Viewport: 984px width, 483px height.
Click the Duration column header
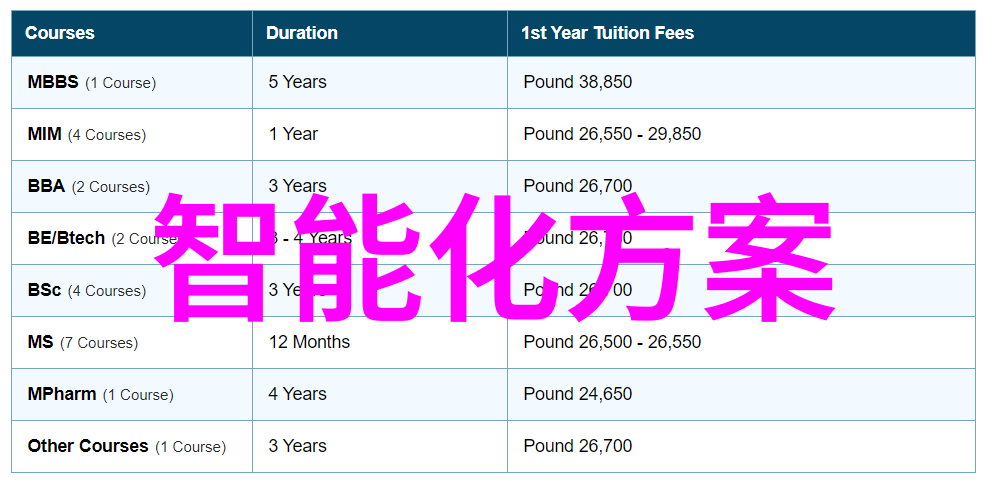(x=302, y=33)
